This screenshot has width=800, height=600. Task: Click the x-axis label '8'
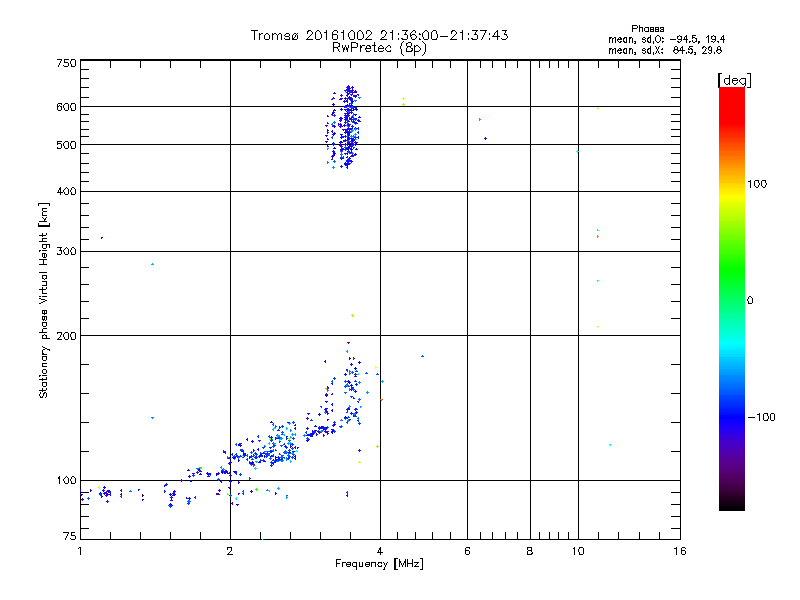click(530, 551)
